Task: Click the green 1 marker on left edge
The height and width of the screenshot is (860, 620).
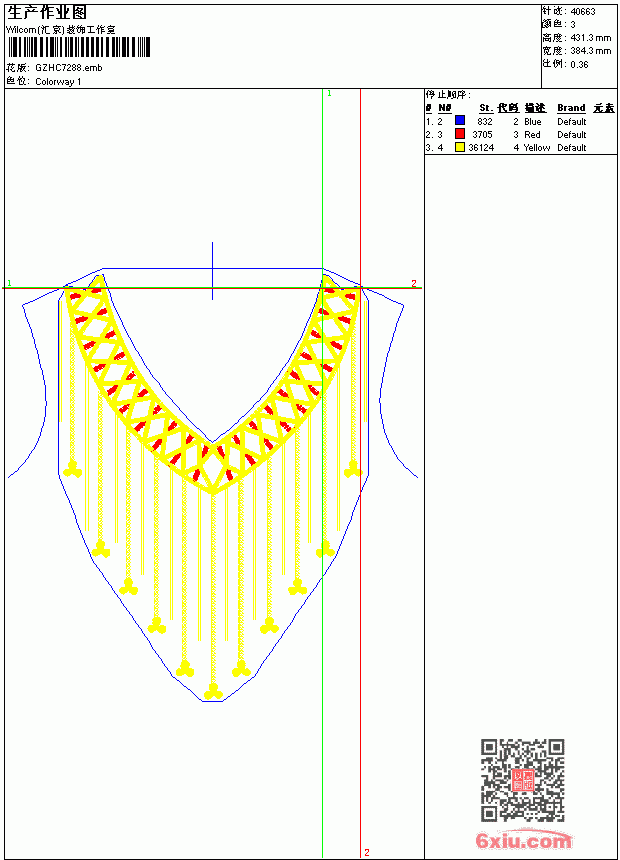Action: click(x=9, y=283)
